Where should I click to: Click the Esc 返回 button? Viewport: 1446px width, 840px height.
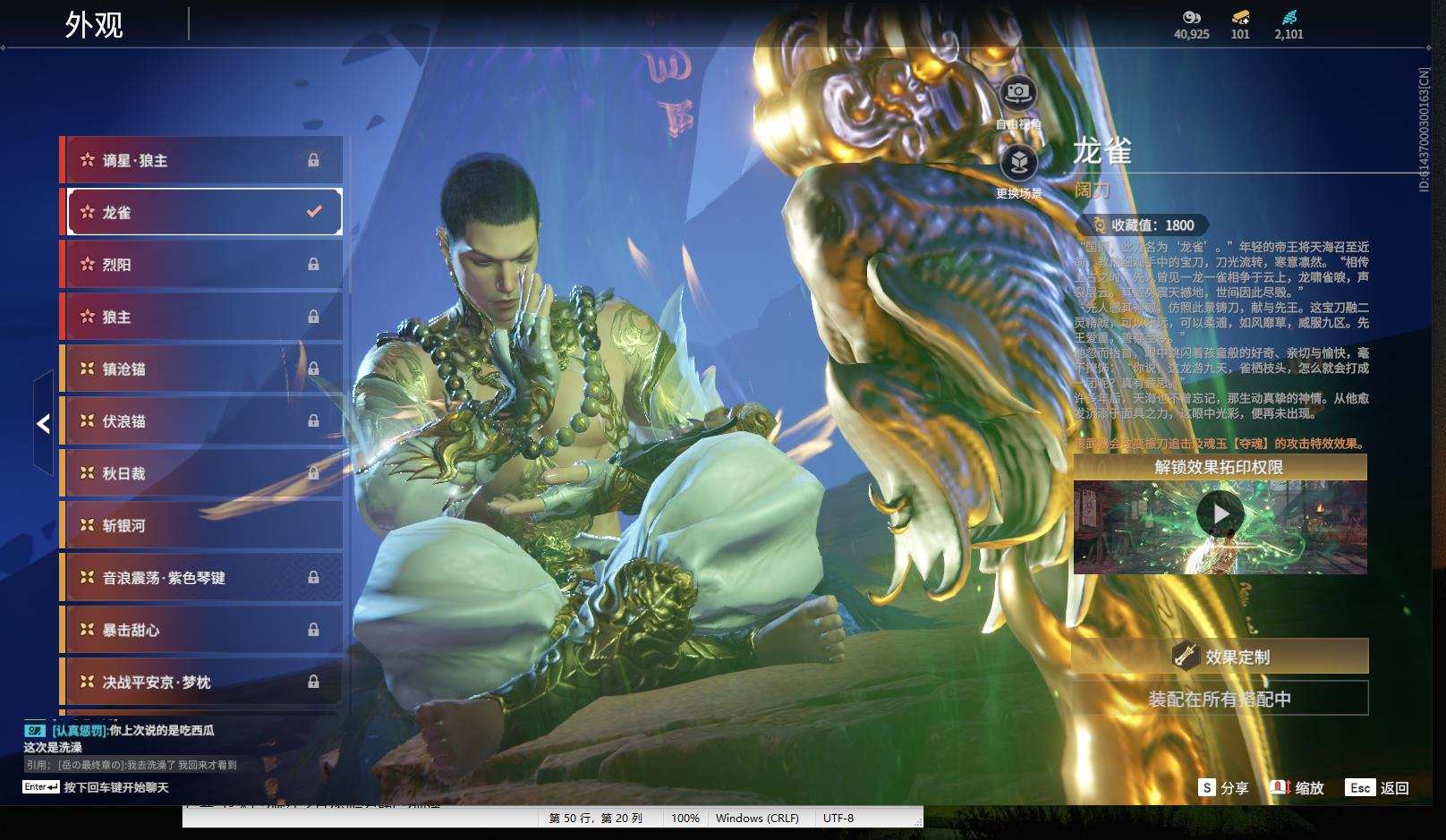[1378, 788]
